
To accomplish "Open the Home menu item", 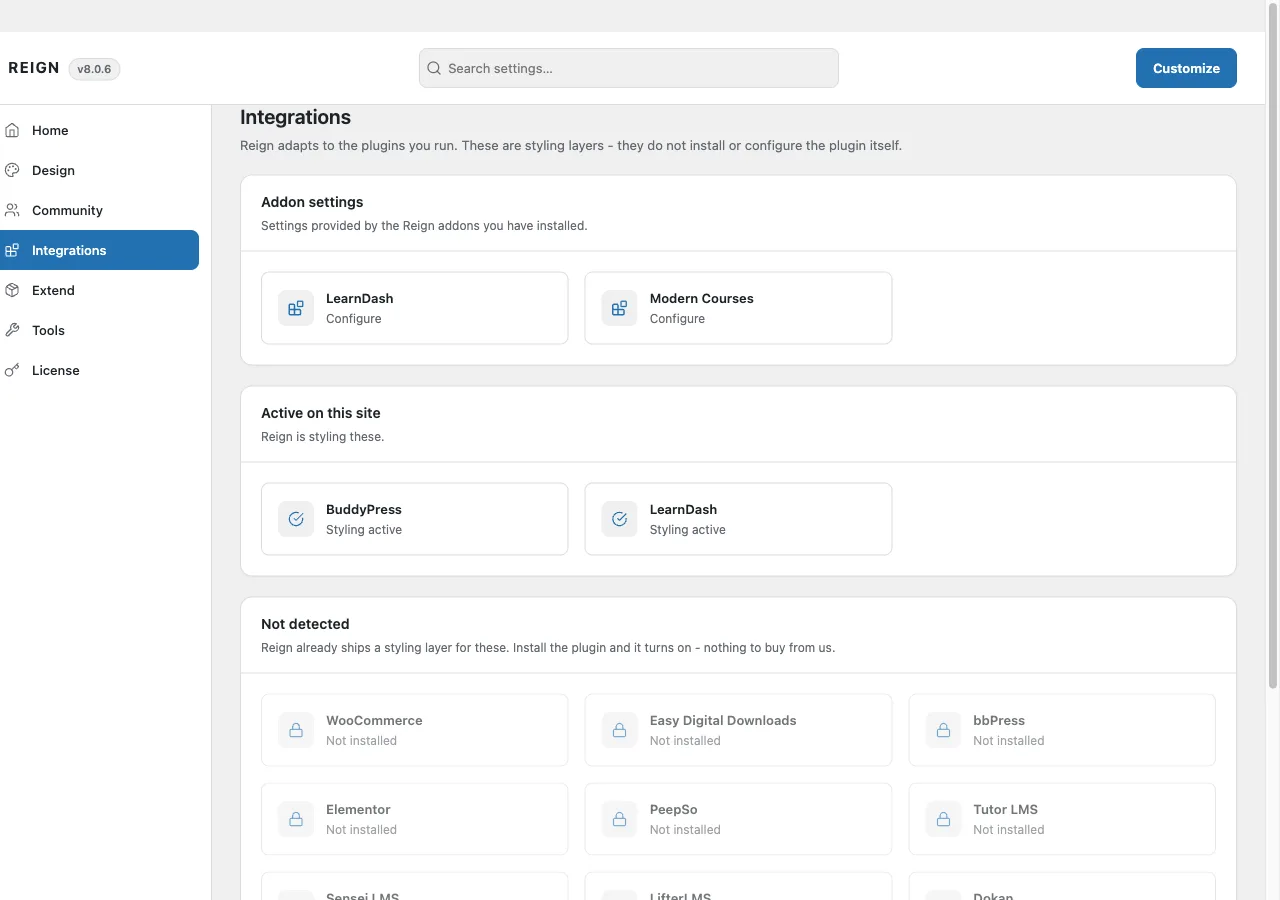I will coord(99,130).
